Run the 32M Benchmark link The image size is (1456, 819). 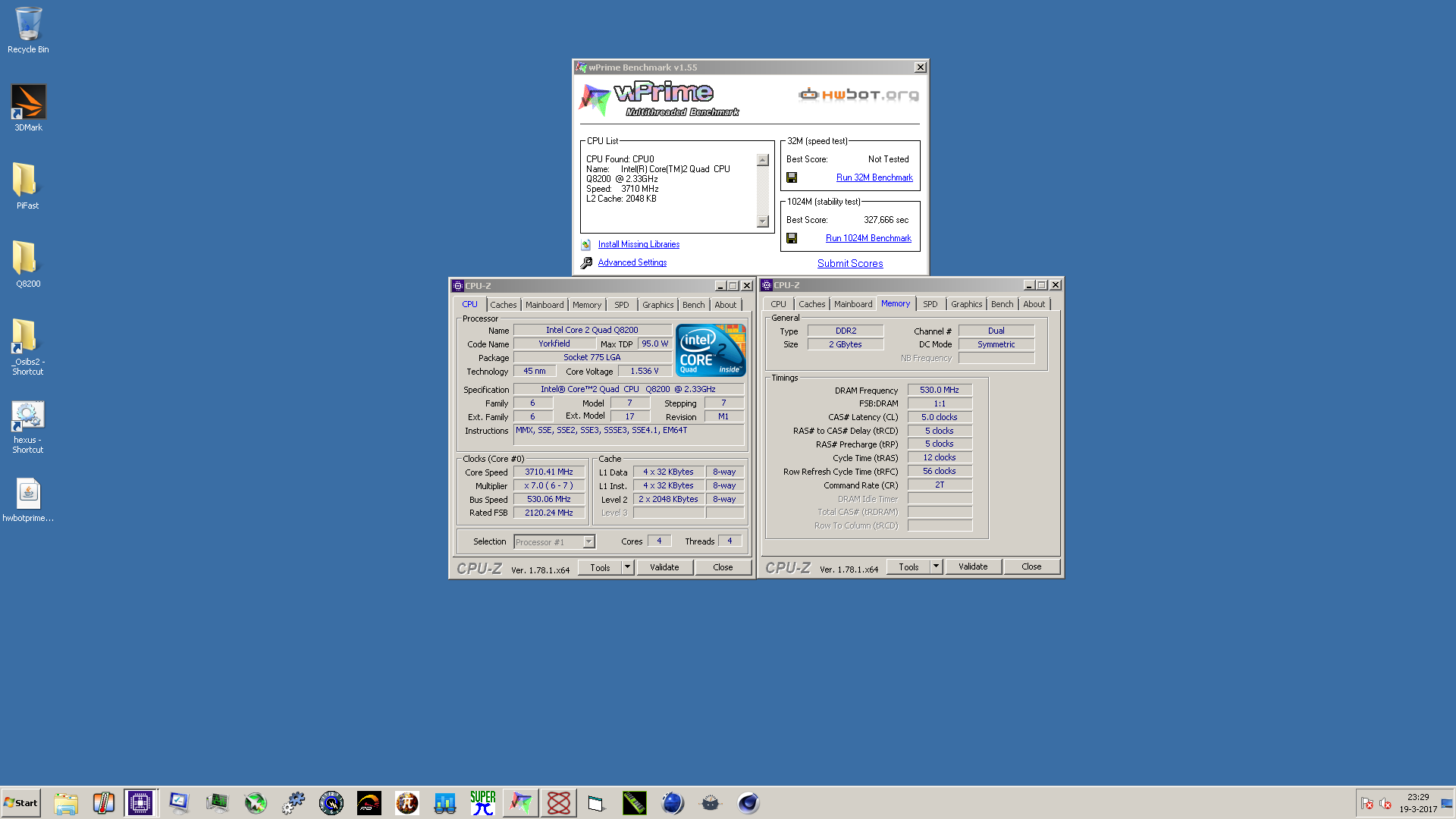[874, 177]
